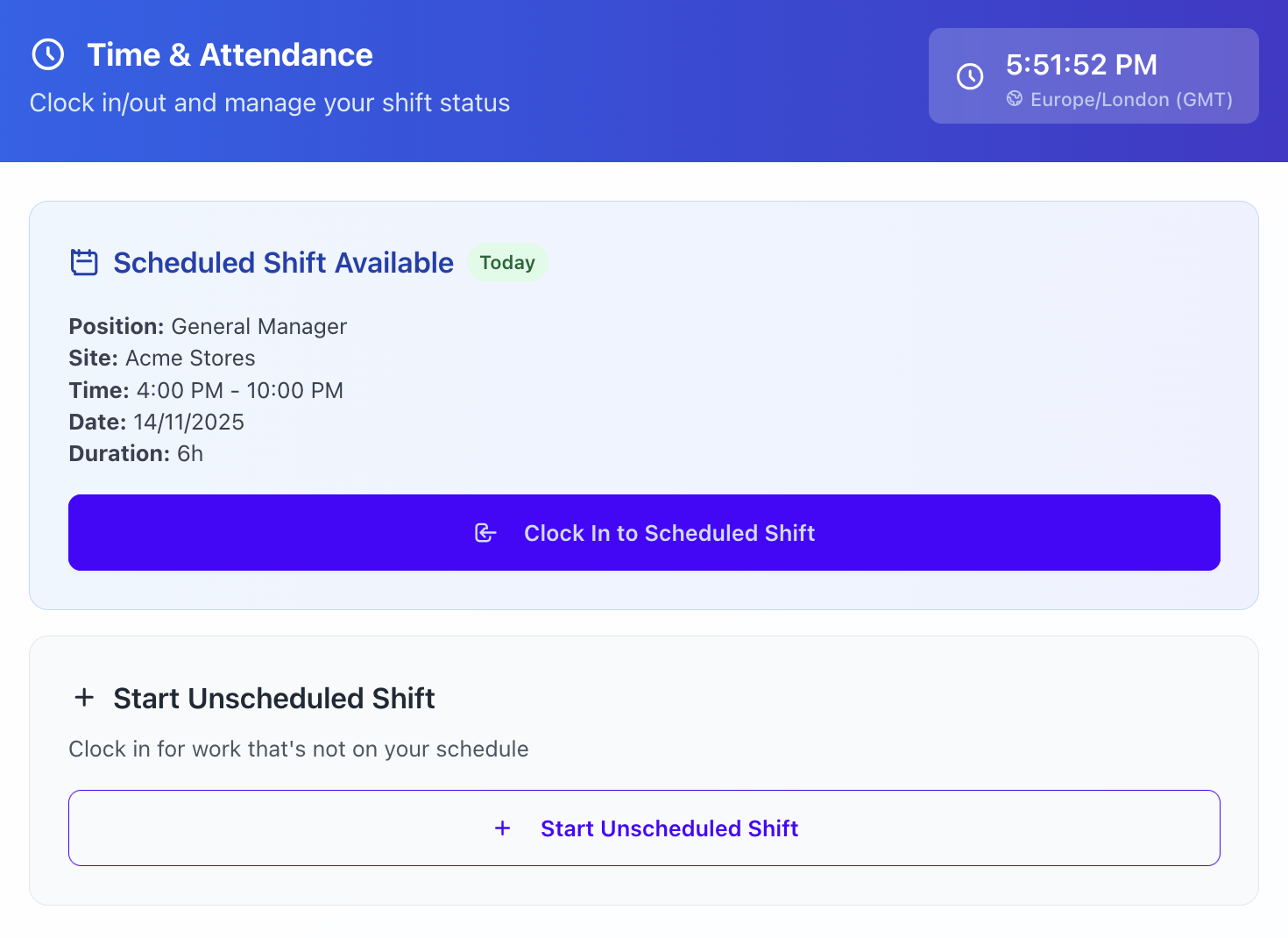Click the Site: Acme Stores line
The height and width of the screenshot is (938, 1288).
tap(162, 359)
